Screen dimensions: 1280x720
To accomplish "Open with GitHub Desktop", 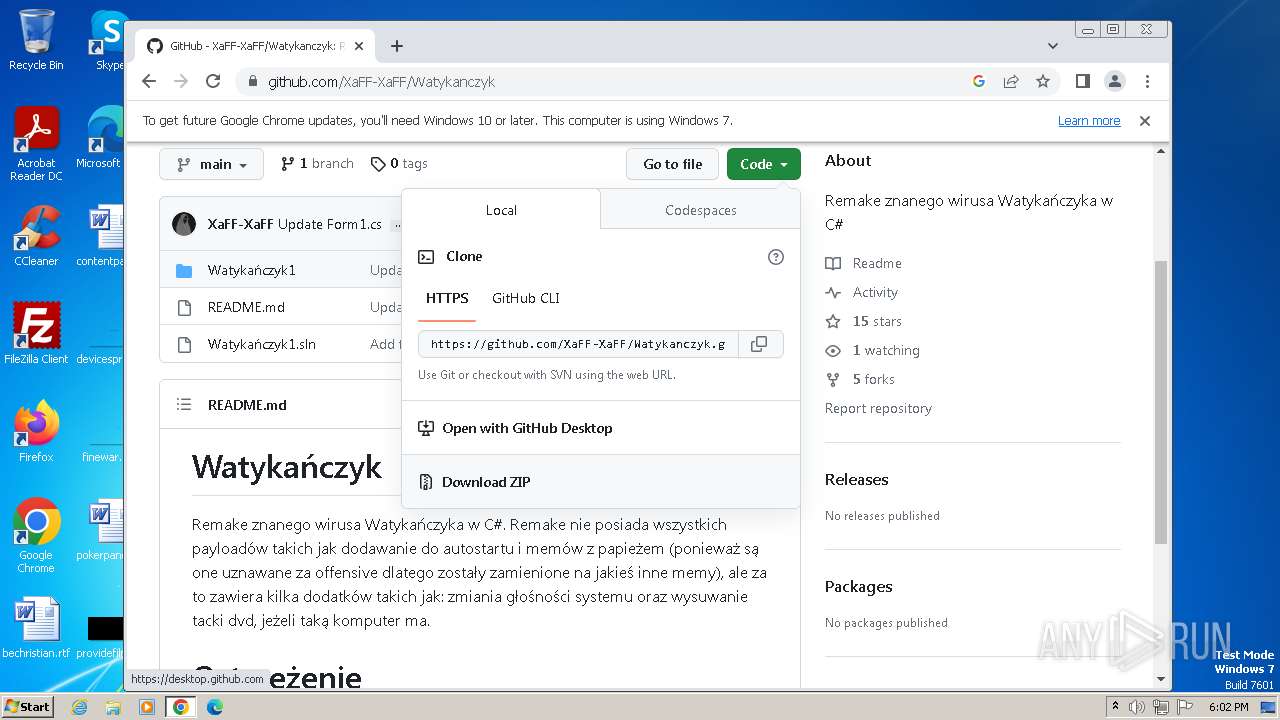I will click(600, 428).
